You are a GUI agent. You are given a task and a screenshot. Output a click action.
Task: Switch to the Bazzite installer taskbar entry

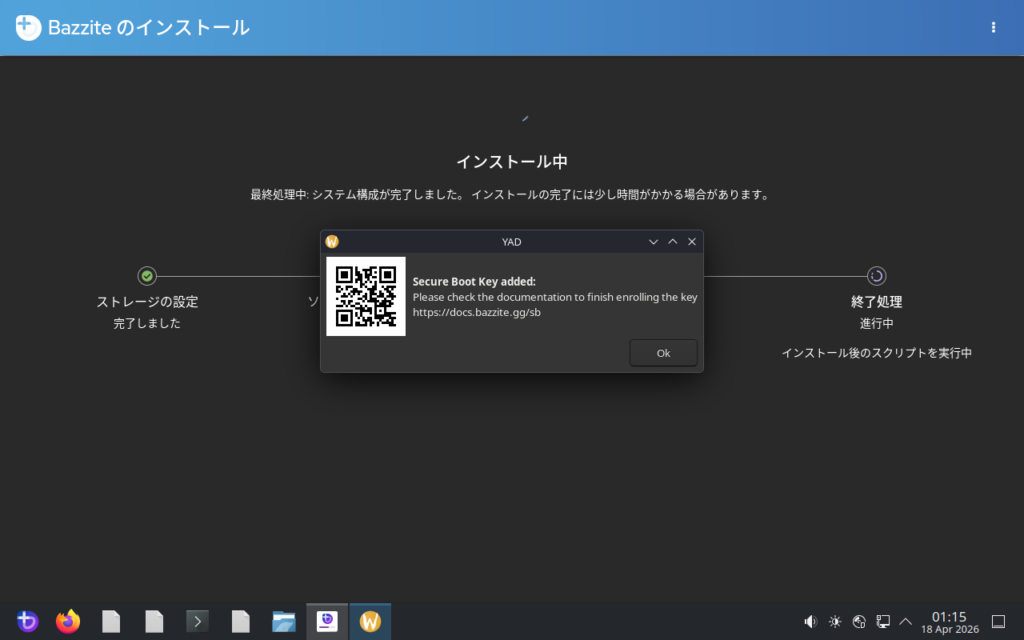(x=327, y=622)
